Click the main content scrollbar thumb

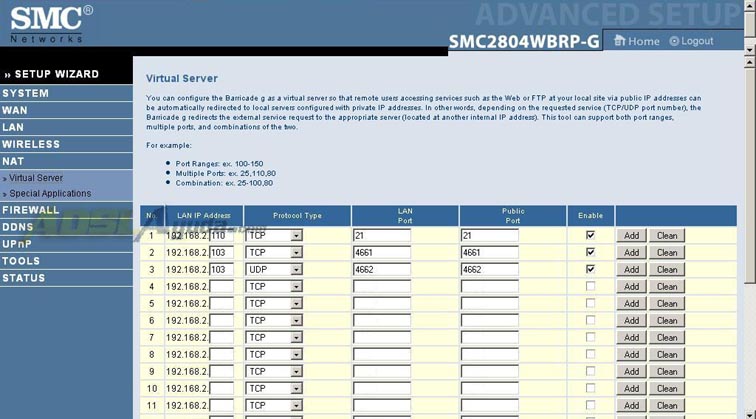tap(750, 176)
